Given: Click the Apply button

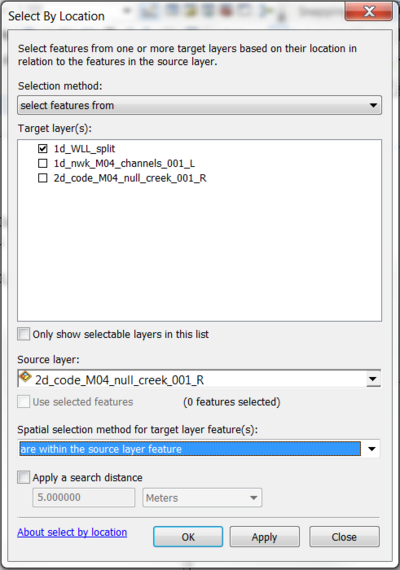Looking at the screenshot, I should [x=264, y=537].
